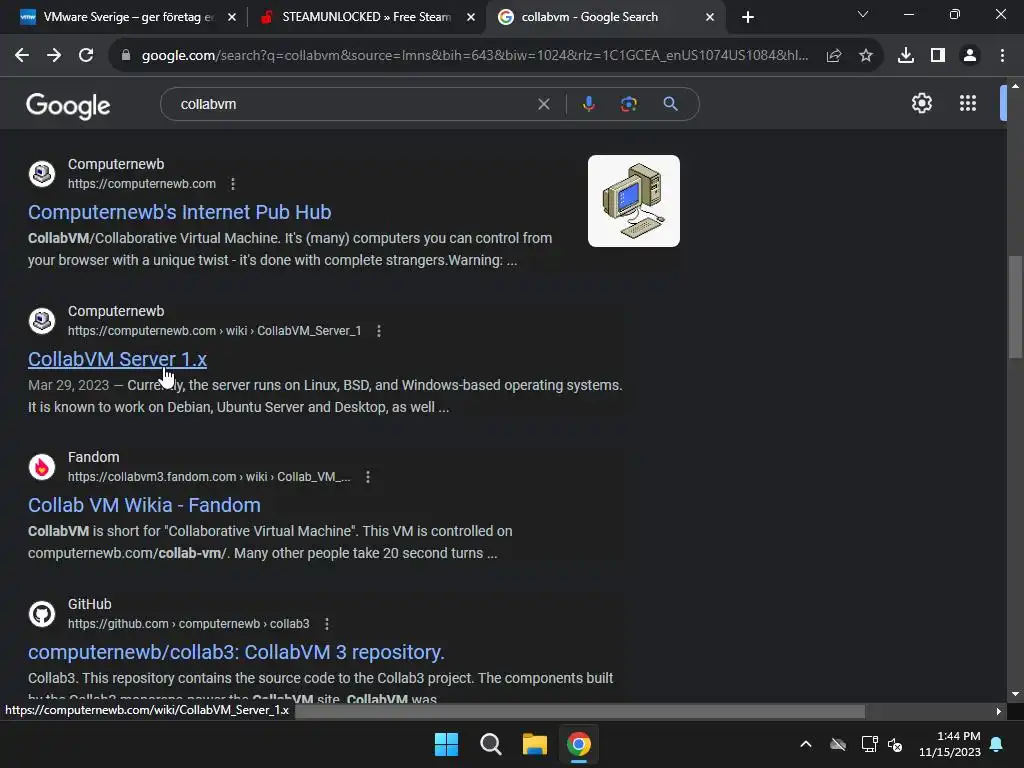Screen dimensions: 1024x768
Task: Close the VMware Sverige tab
Action: click(x=232, y=18)
